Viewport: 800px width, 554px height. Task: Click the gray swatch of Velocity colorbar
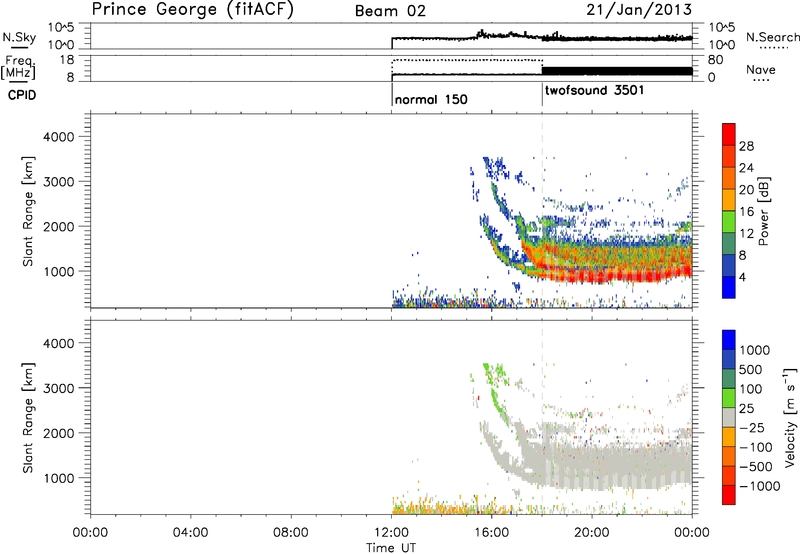pyautogui.click(x=729, y=418)
